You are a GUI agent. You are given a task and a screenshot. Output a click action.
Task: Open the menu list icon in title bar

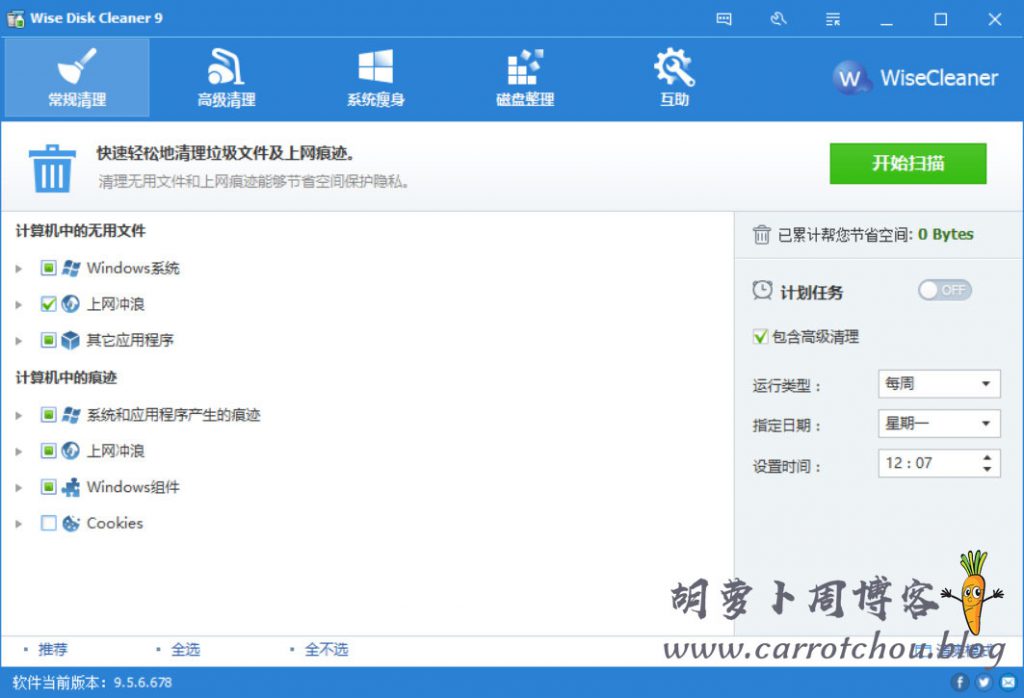[833, 19]
